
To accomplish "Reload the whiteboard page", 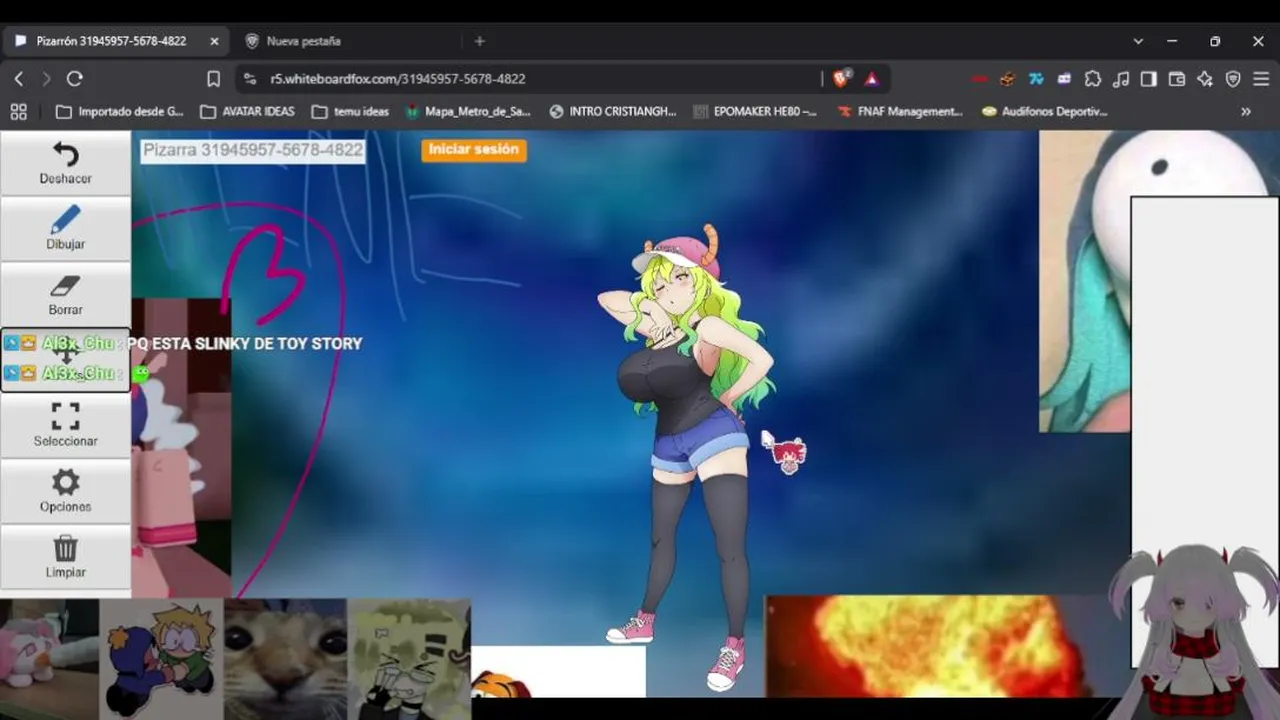I will [x=74, y=79].
